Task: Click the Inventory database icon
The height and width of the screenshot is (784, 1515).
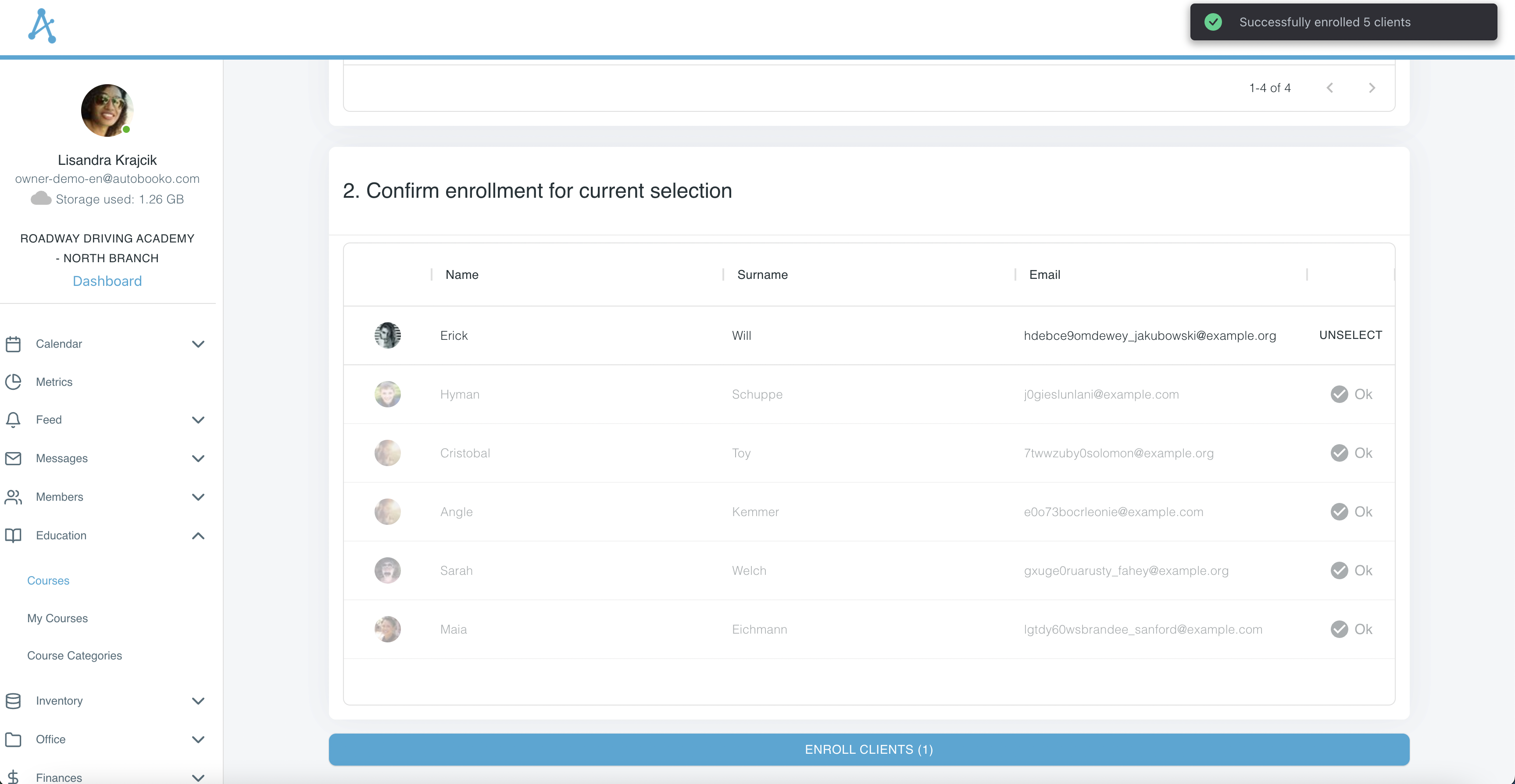Action: [x=13, y=701]
